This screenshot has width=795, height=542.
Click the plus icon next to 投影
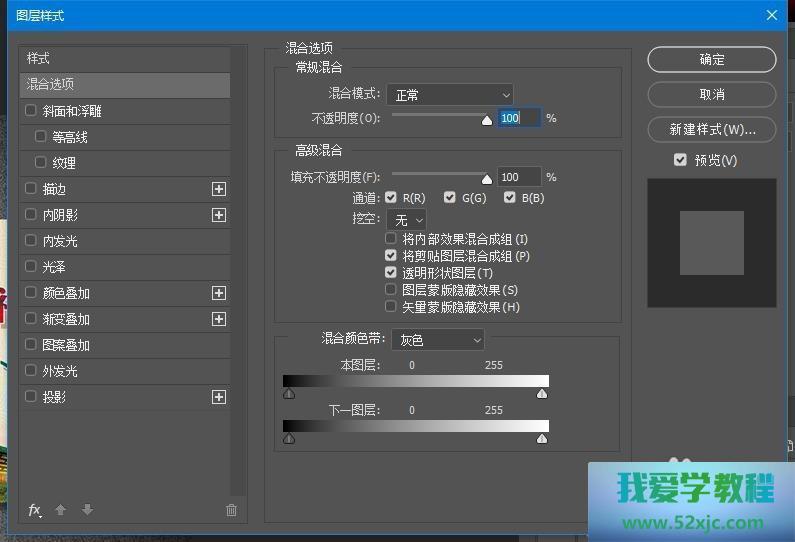(219, 397)
